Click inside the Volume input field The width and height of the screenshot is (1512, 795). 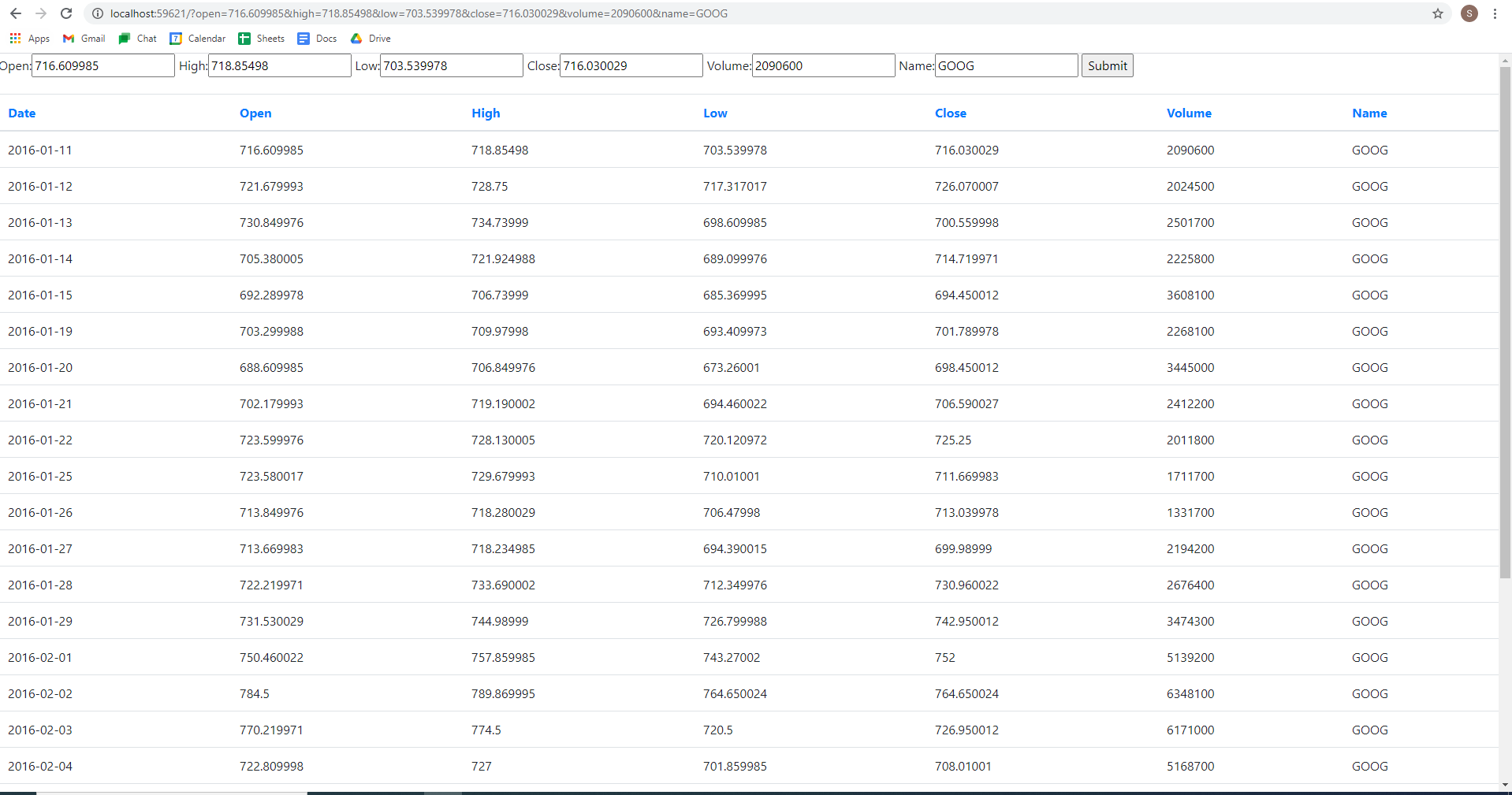pyautogui.click(x=822, y=65)
